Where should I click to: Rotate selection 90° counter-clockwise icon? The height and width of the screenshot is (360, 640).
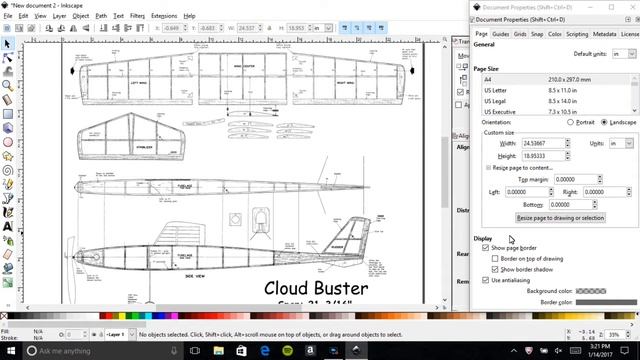[x=49, y=28]
